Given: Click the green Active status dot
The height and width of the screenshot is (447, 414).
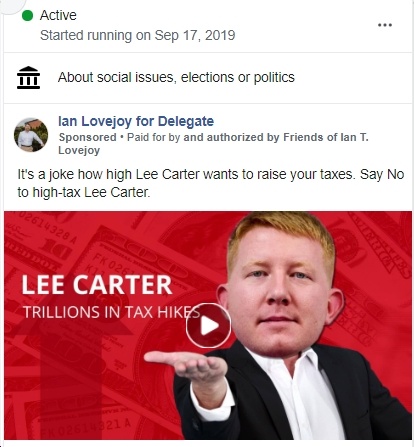Looking at the screenshot, I should click(x=27, y=15).
